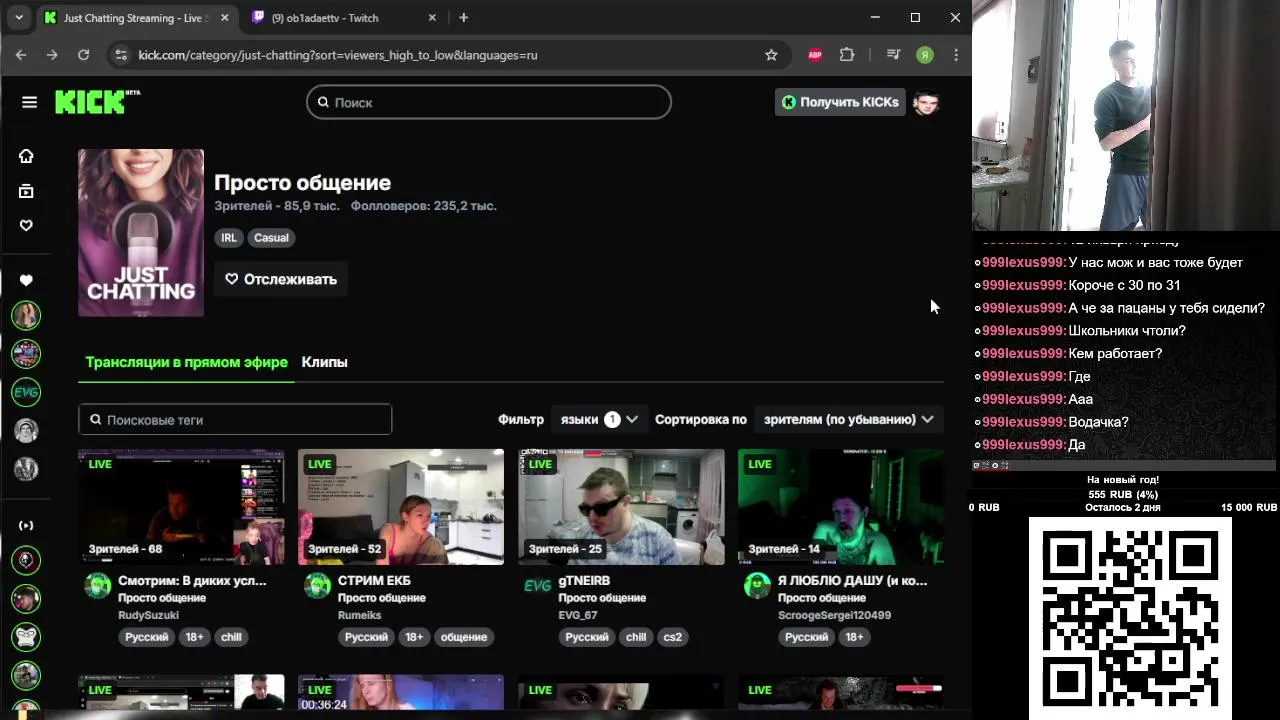Close the ob1adaettv Twitch tab

click(432, 18)
